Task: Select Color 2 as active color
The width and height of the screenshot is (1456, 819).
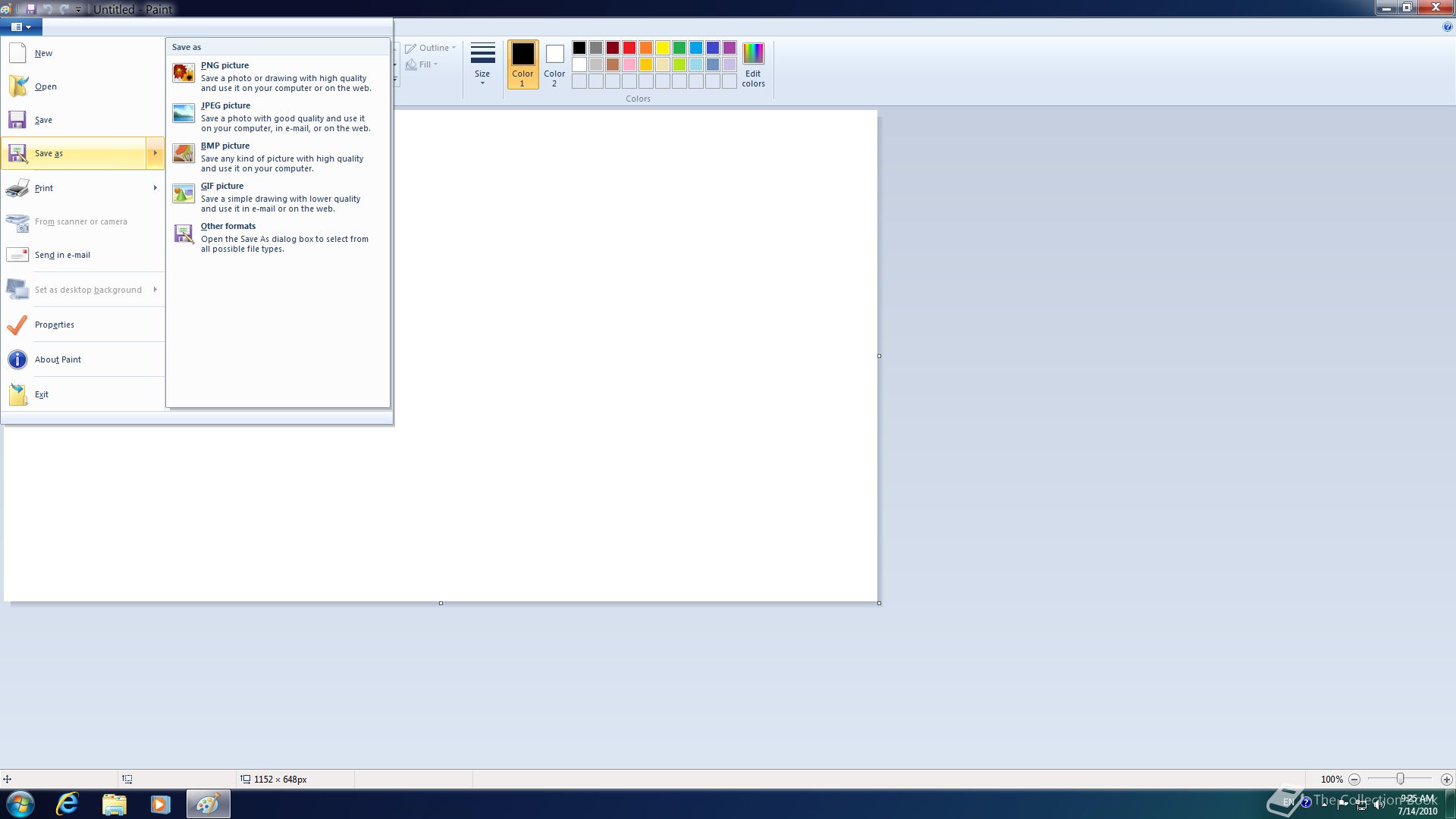Action: click(554, 64)
